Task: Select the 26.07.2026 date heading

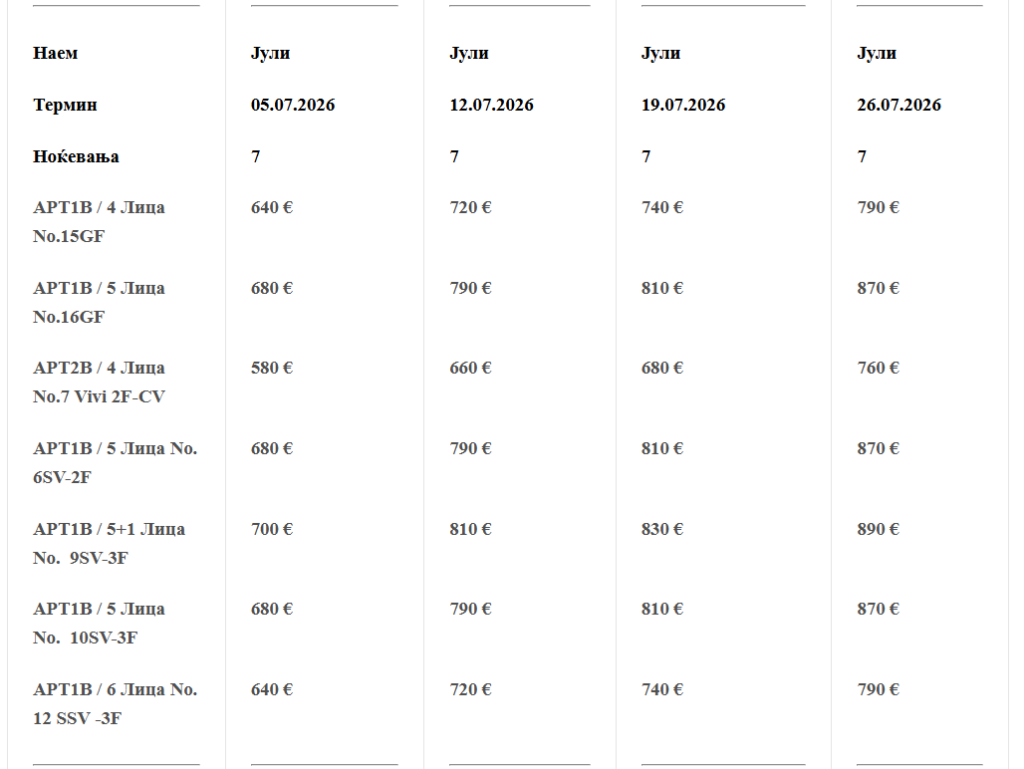Action: click(899, 105)
